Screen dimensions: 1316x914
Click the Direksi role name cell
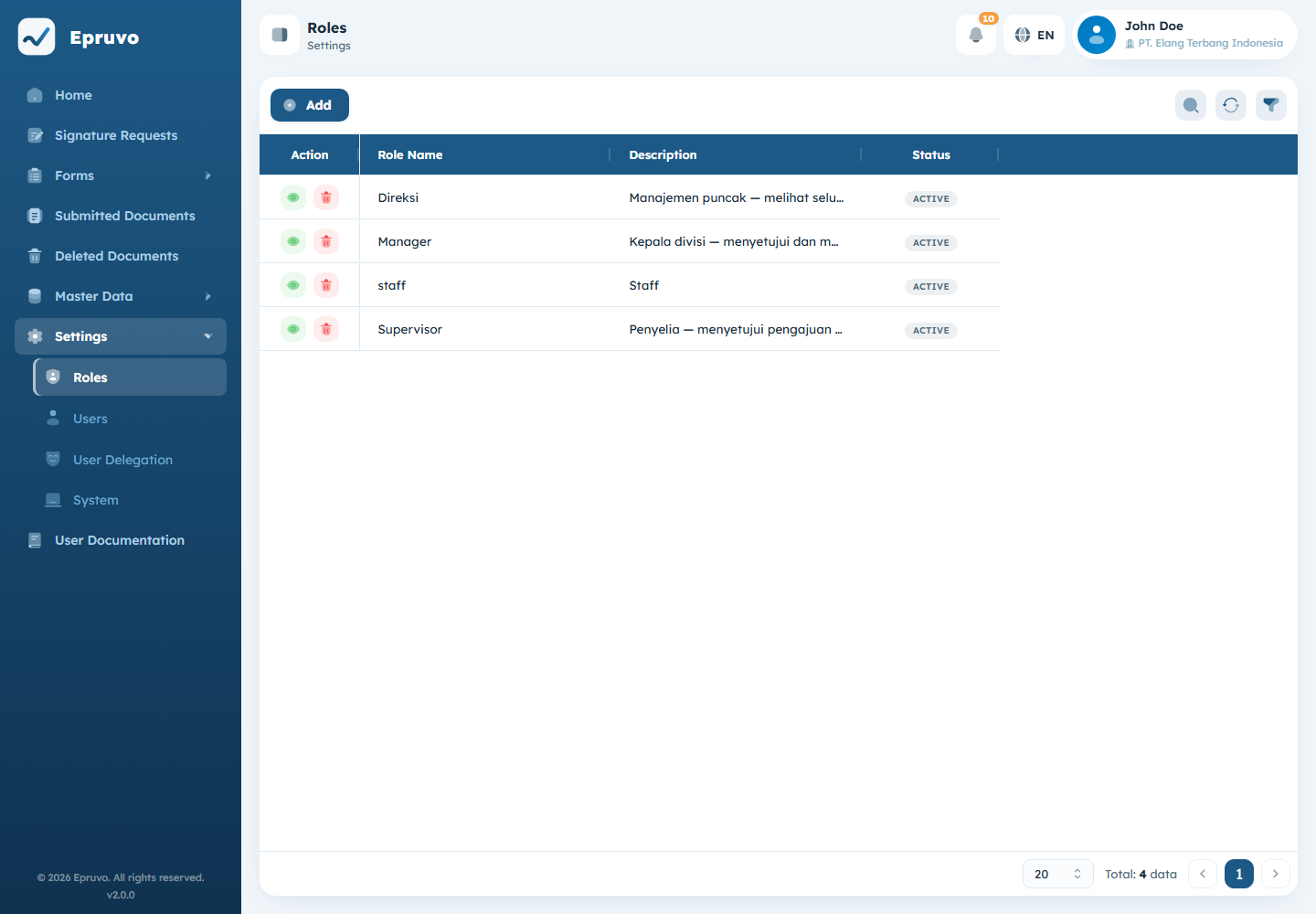click(485, 197)
